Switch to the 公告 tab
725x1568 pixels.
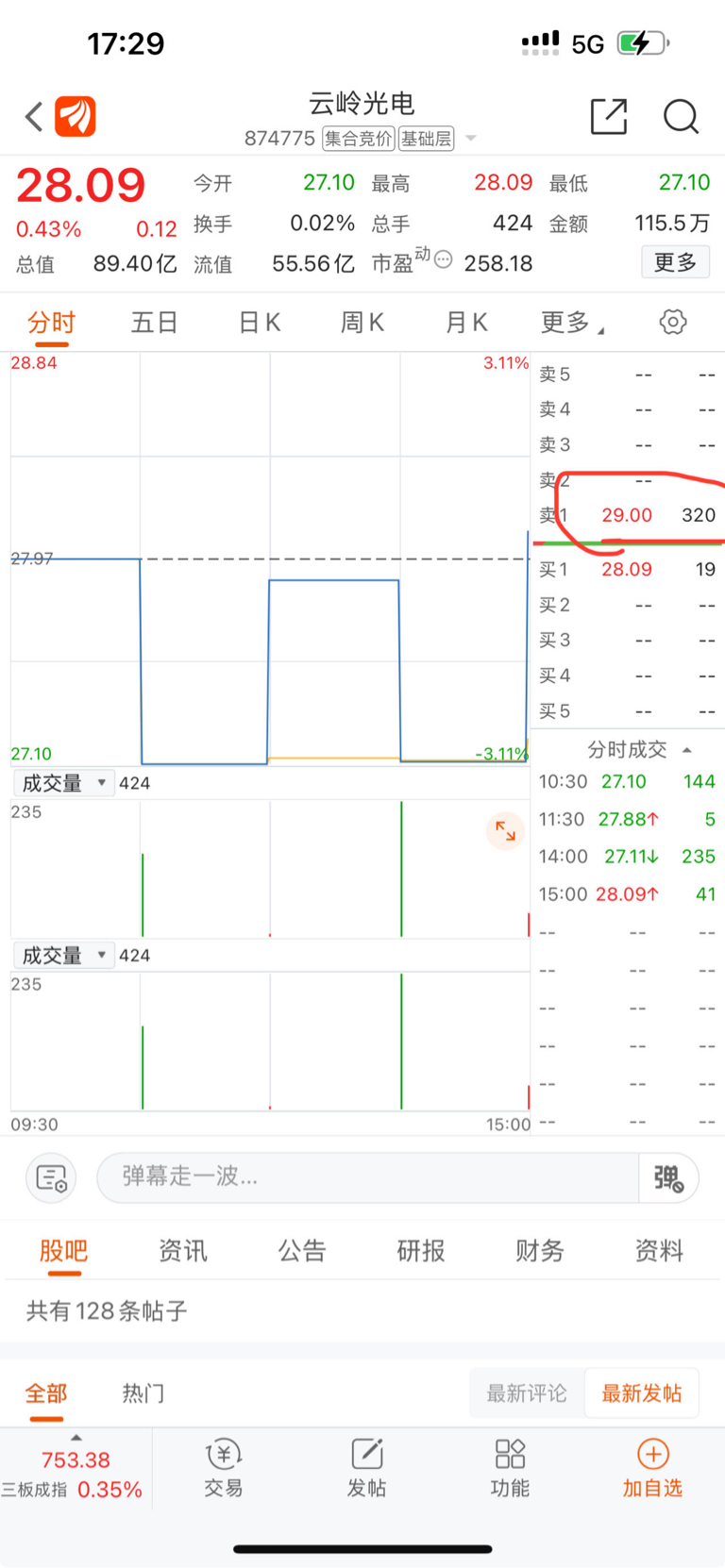point(302,1251)
